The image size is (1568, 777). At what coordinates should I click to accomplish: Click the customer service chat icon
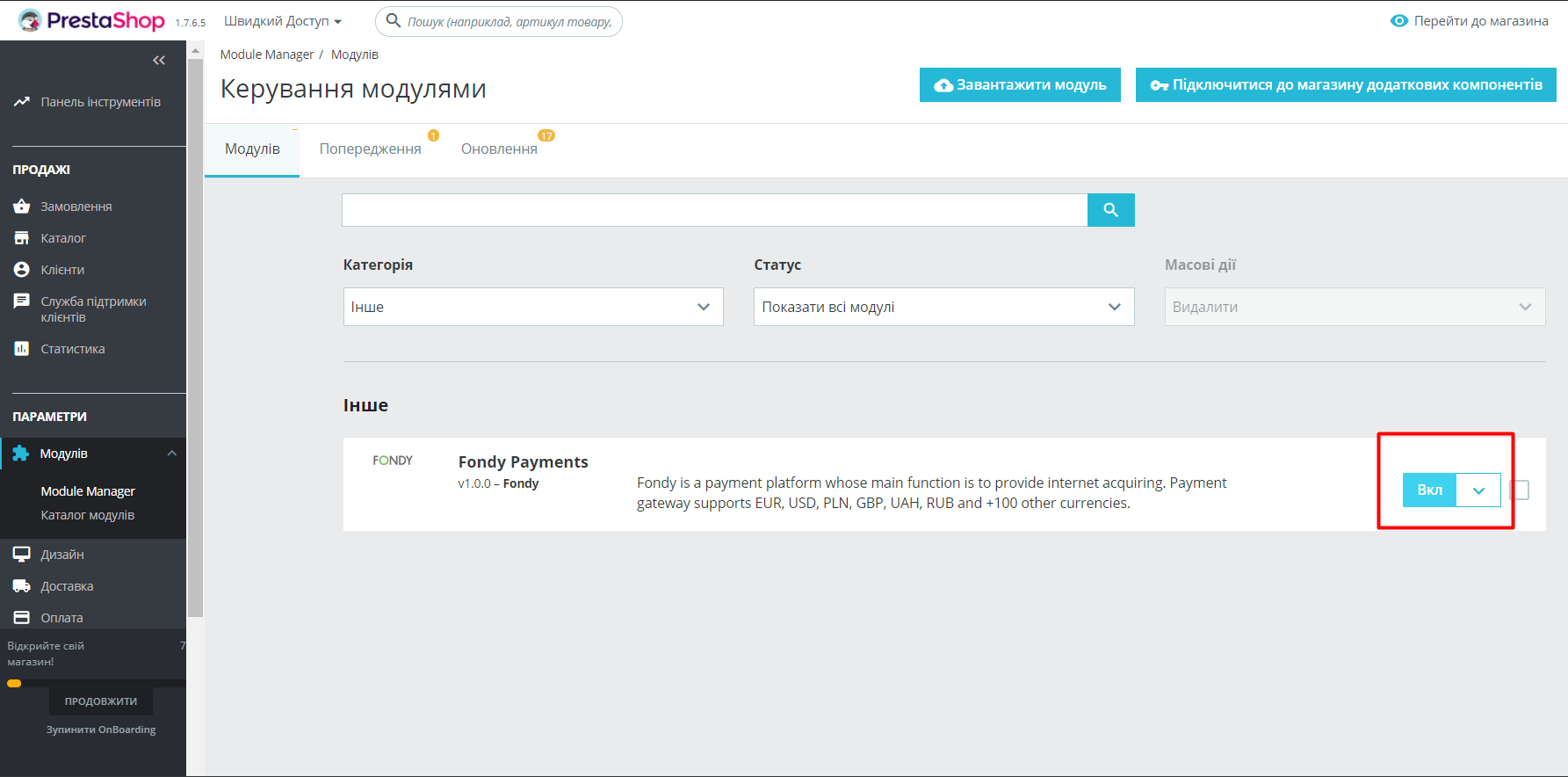22,301
